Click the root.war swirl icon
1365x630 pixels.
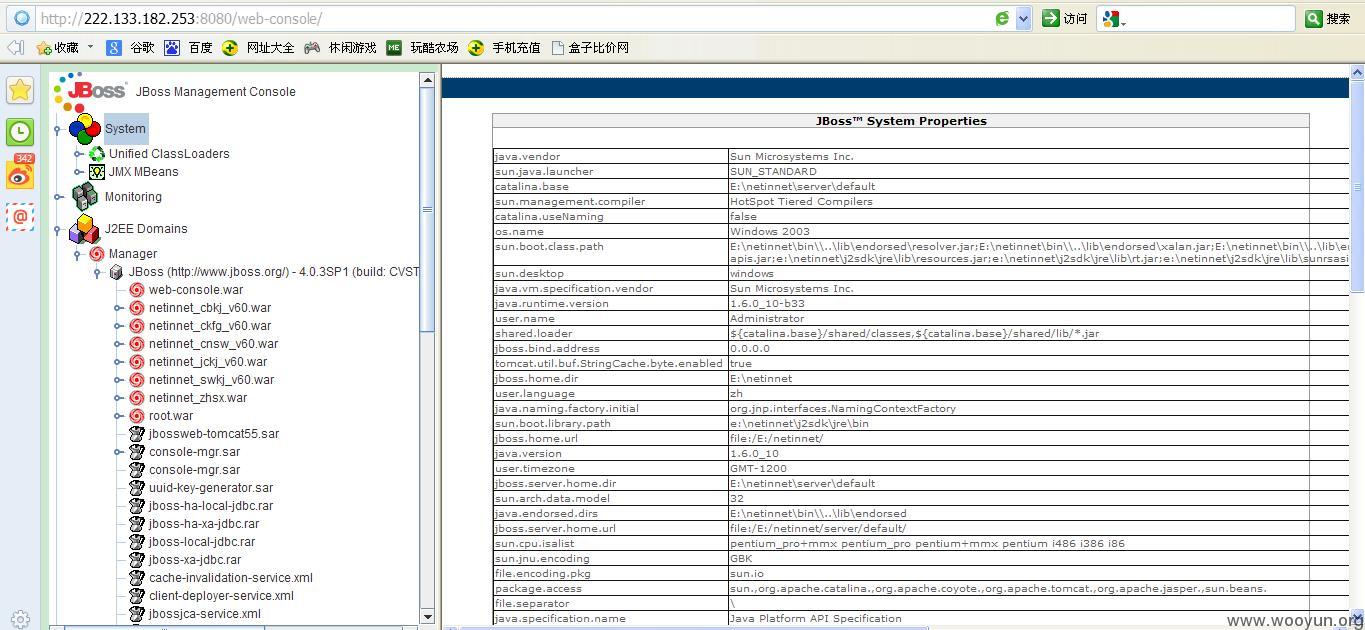pos(137,416)
